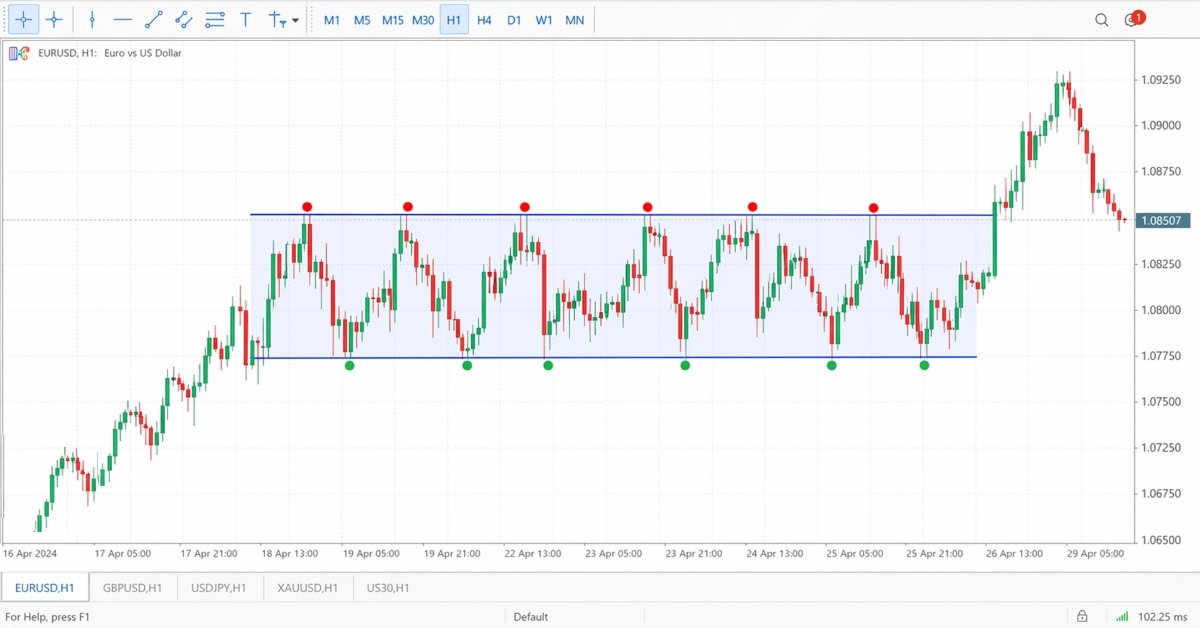Choose the trendline drawing tool
Viewport: 1200px width, 628px height.
[x=153, y=19]
